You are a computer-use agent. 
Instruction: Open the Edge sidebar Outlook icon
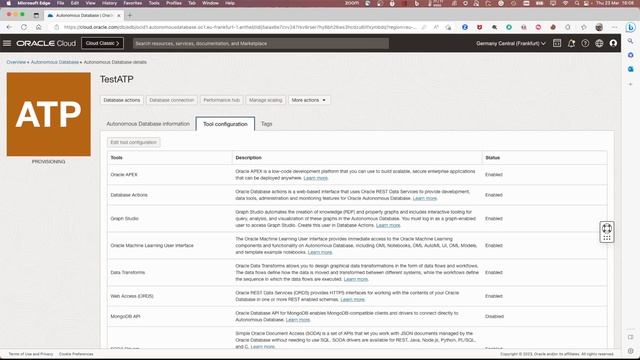click(x=631, y=69)
